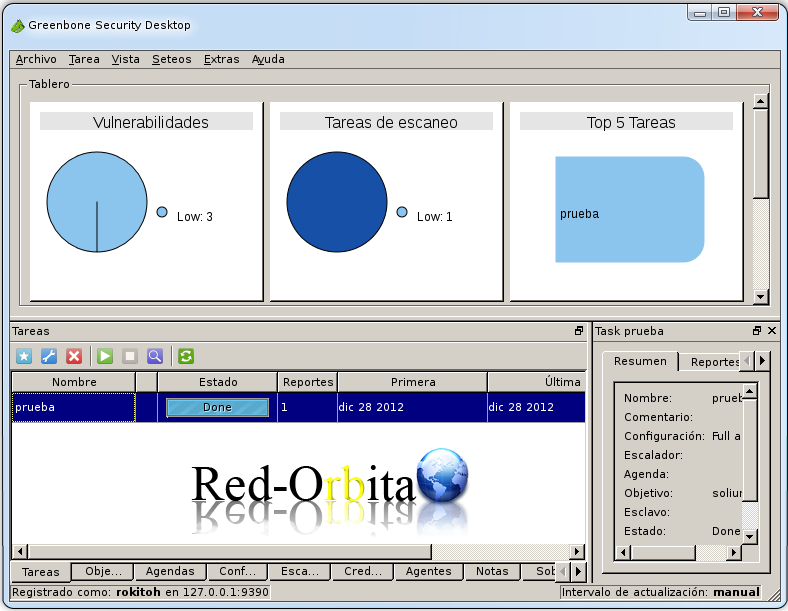Switch to the Notas tab
This screenshot has height=611, width=788.
click(492, 571)
